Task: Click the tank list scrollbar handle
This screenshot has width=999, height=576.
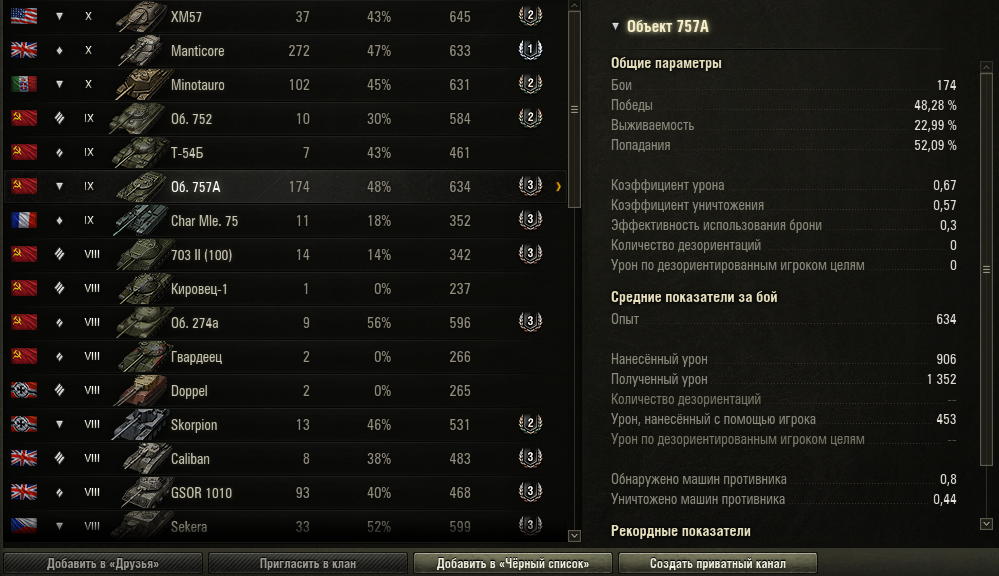Action: pos(574,109)
